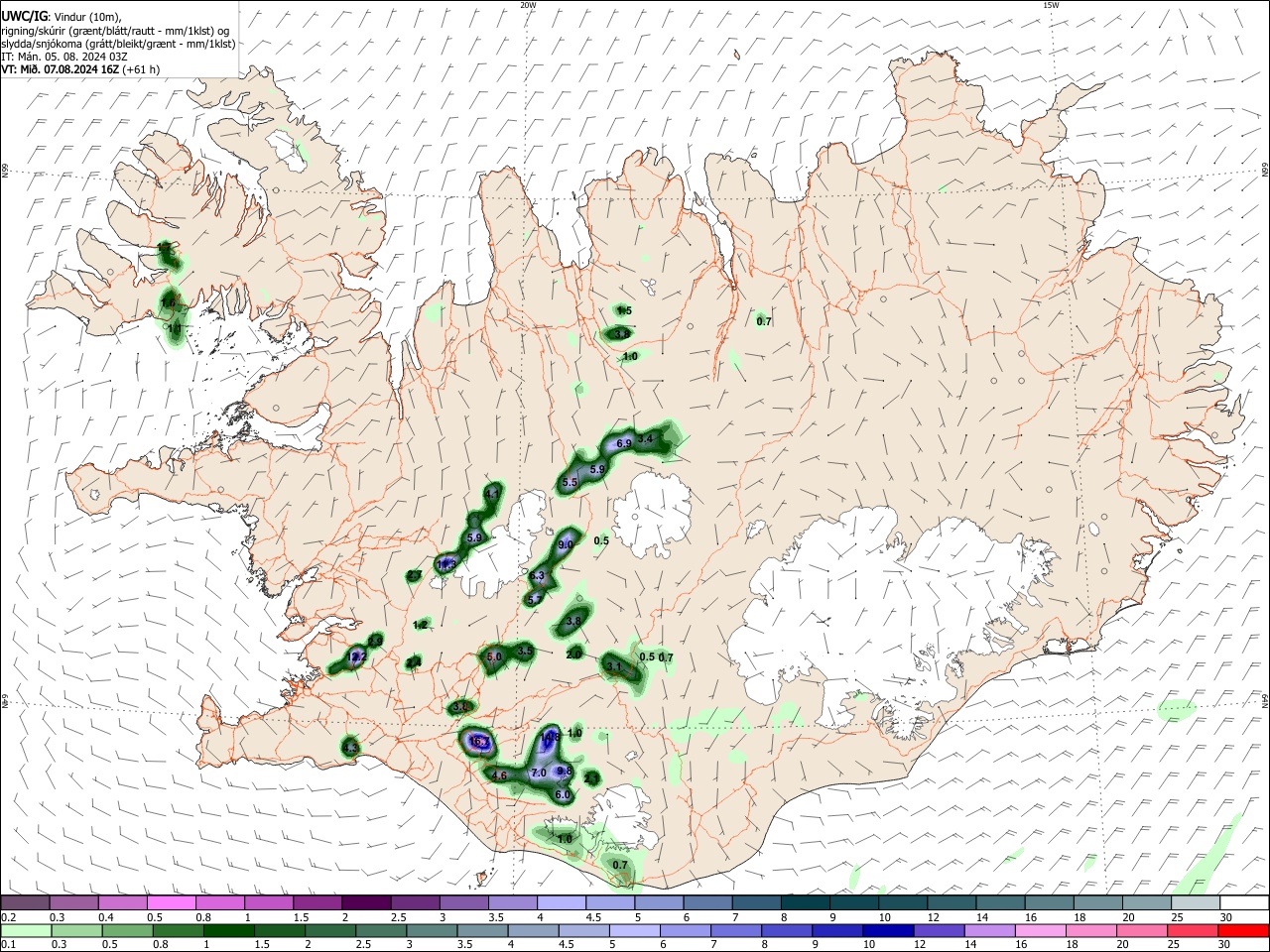Click the 0.2 label in top legend row

pyautogui.click(x=8, y=916)
